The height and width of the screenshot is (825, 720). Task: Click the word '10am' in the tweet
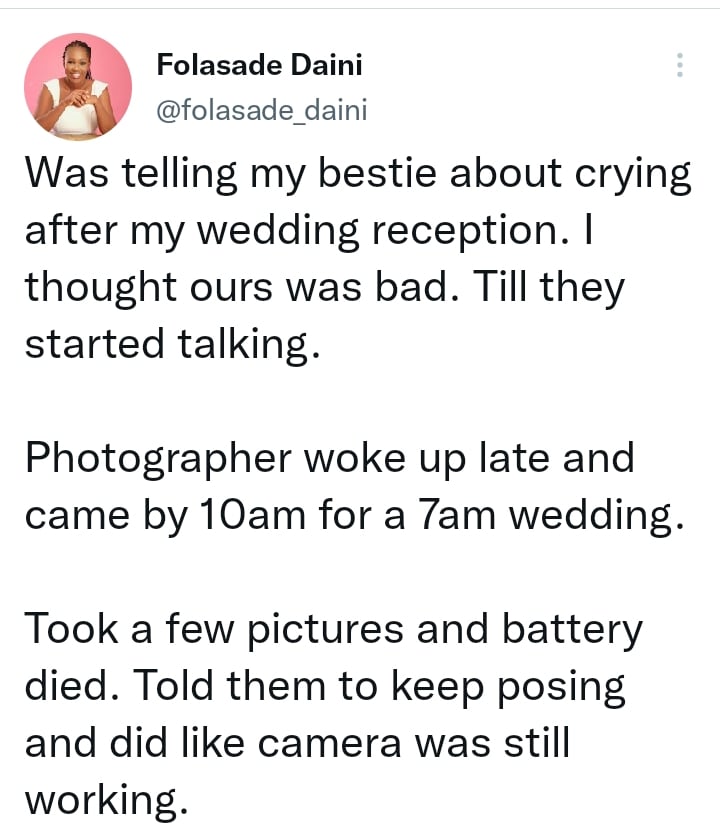(x=253, y=515)
